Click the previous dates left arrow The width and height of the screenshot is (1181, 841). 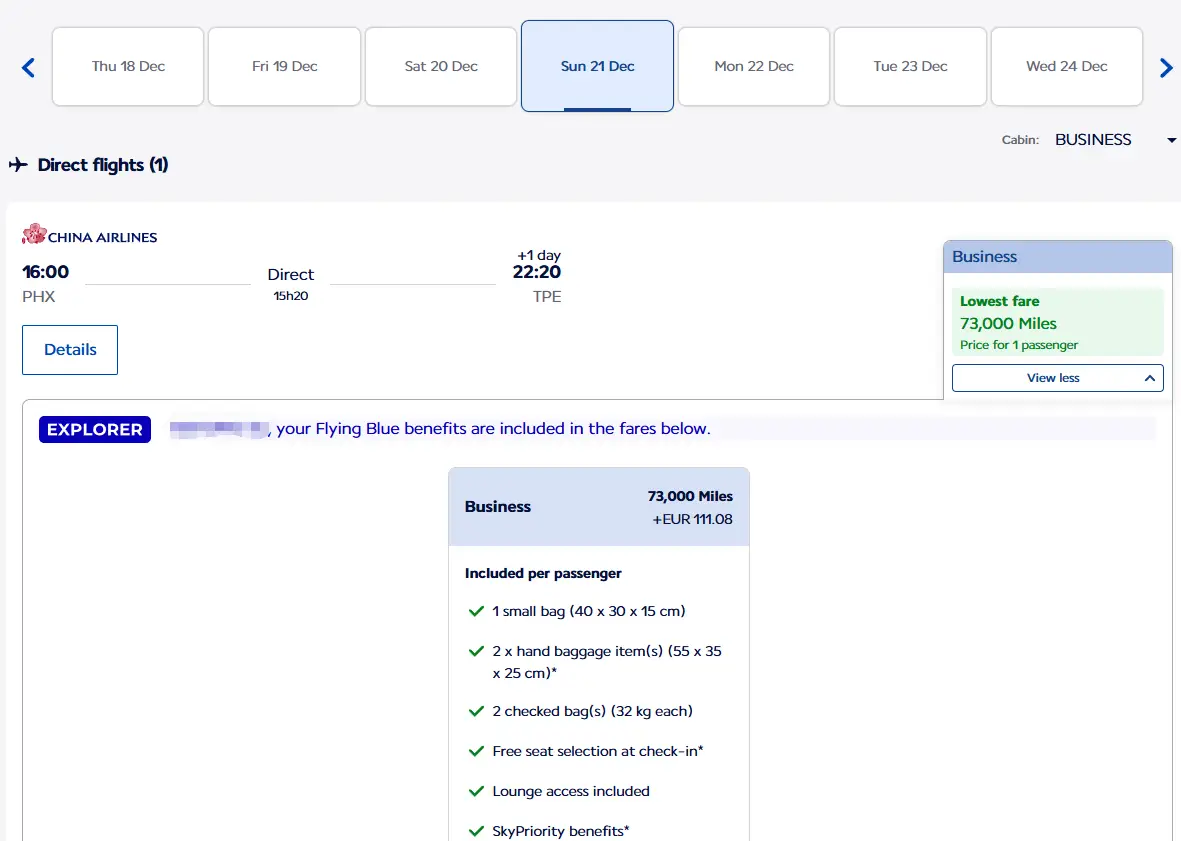point(28,68)
